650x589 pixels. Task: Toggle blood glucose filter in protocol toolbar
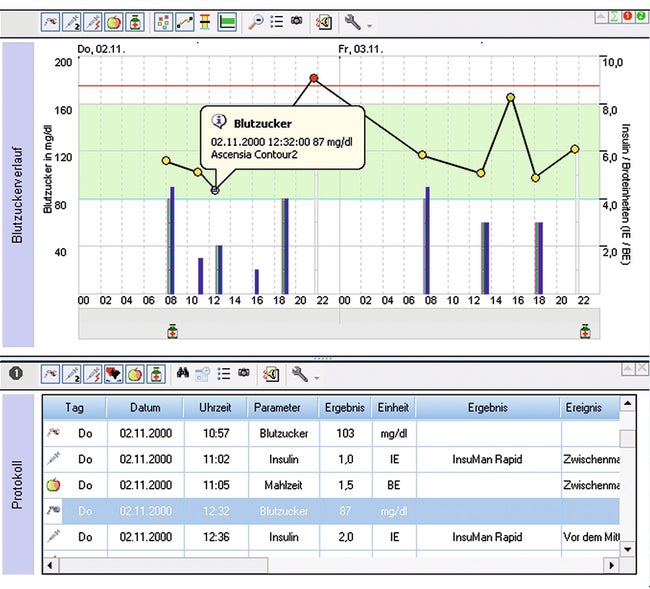(x=51, y=374)
